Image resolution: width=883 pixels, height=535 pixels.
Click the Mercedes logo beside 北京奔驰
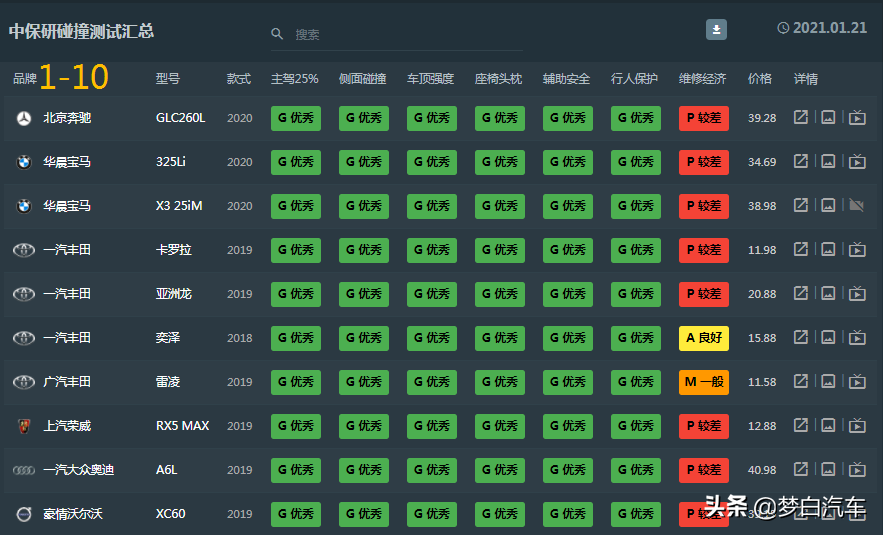24,118
